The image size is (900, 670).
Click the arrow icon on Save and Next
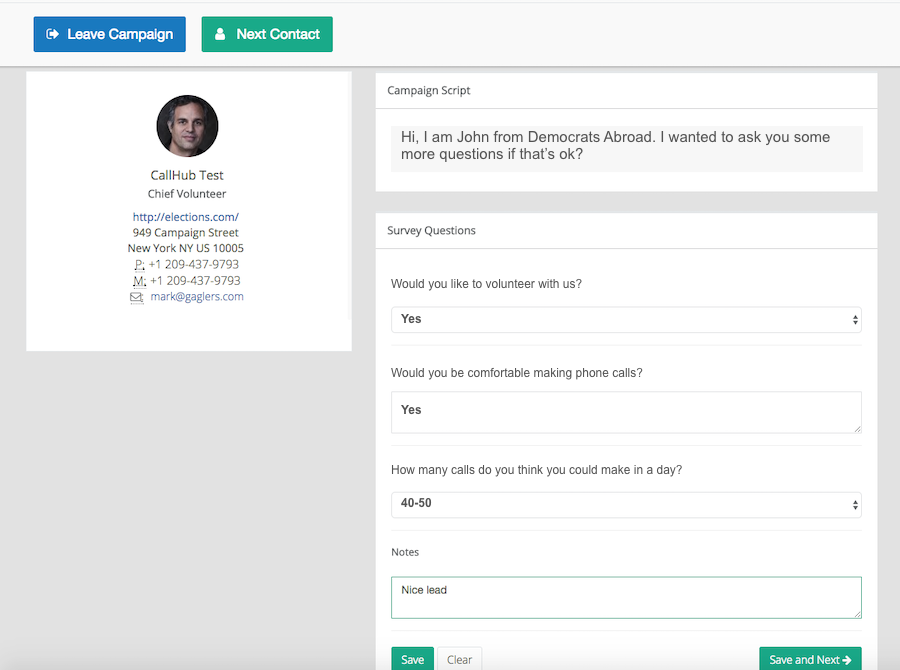click(847, 660)
